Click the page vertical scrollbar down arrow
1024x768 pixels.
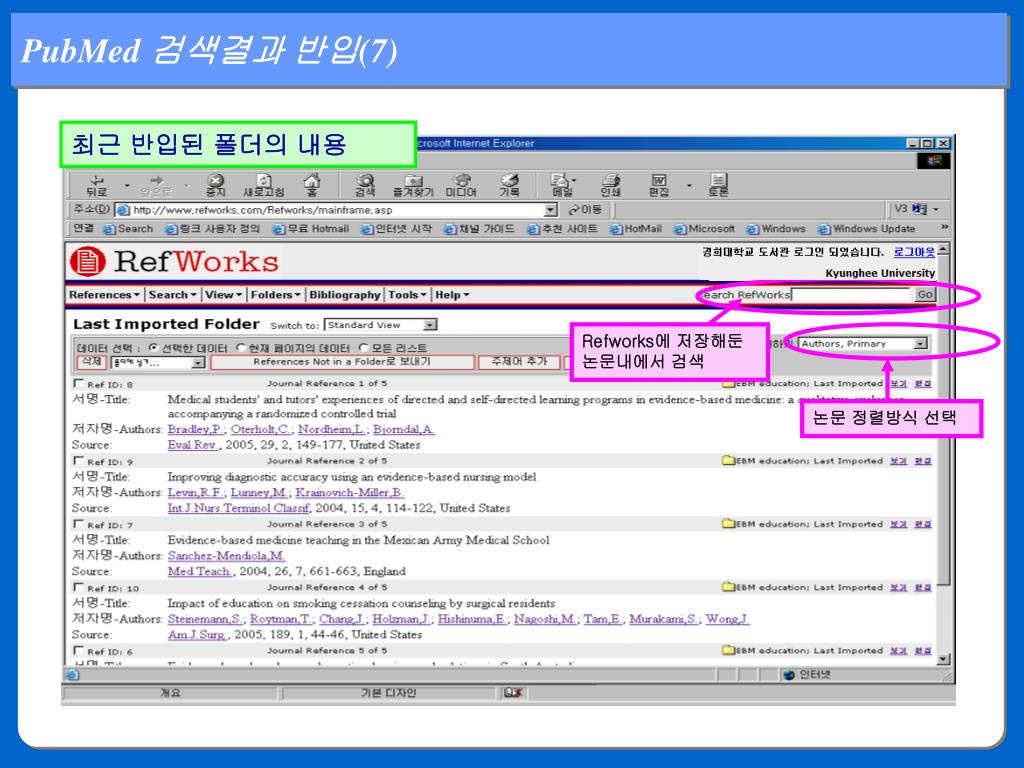pyautogui.click(x=942, y=659)
